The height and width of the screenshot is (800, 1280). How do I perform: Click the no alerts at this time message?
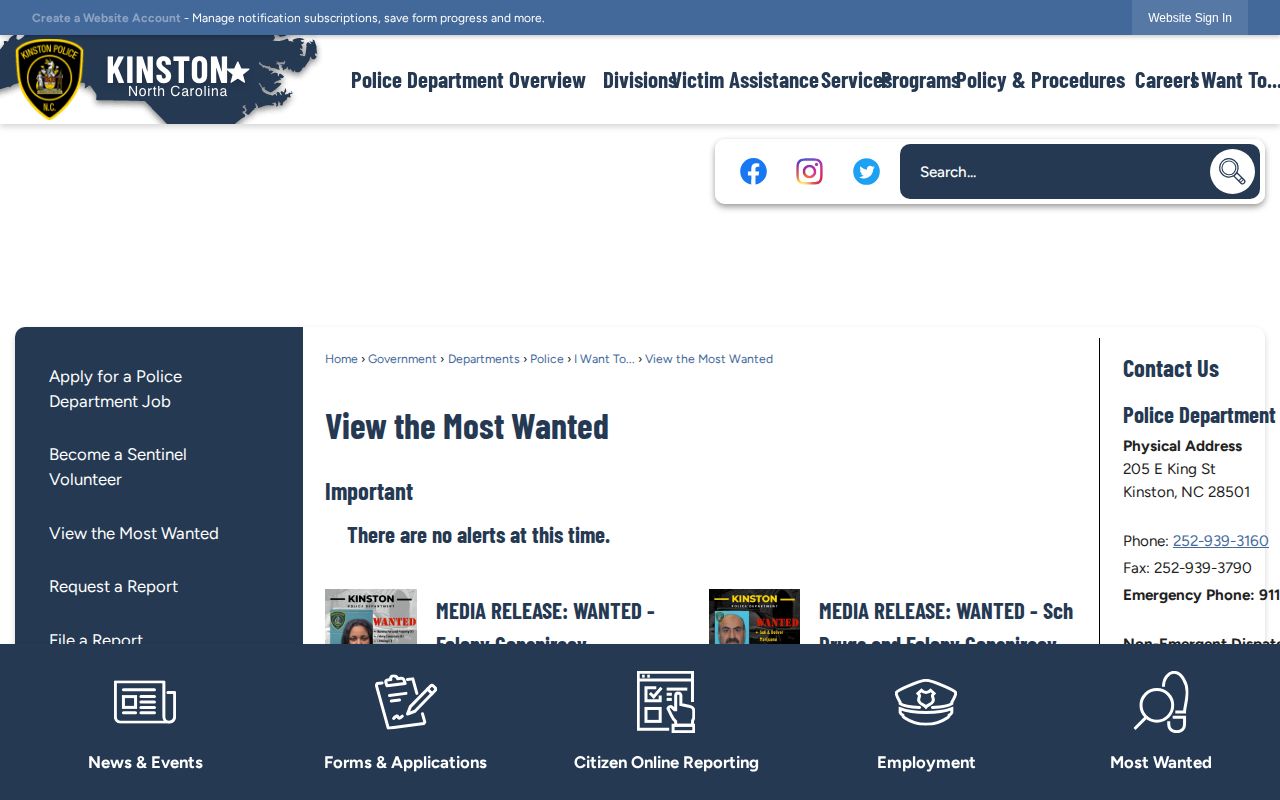tap(478, 535)
